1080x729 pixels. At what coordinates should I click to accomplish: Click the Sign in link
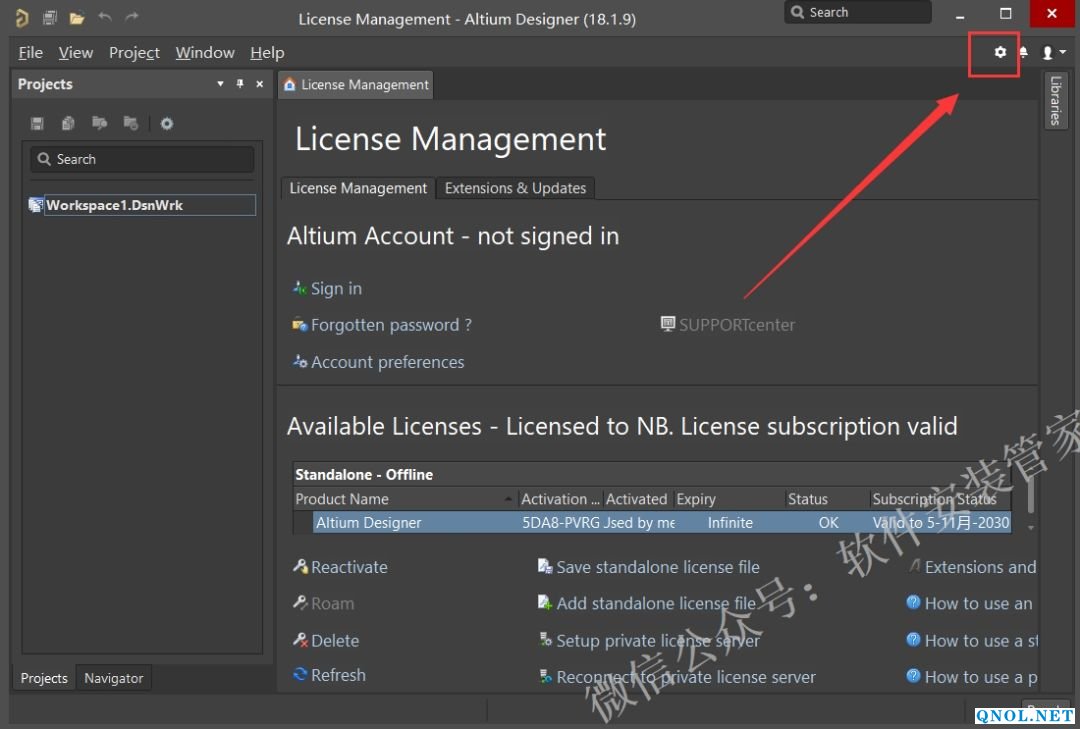coord(336,288)
